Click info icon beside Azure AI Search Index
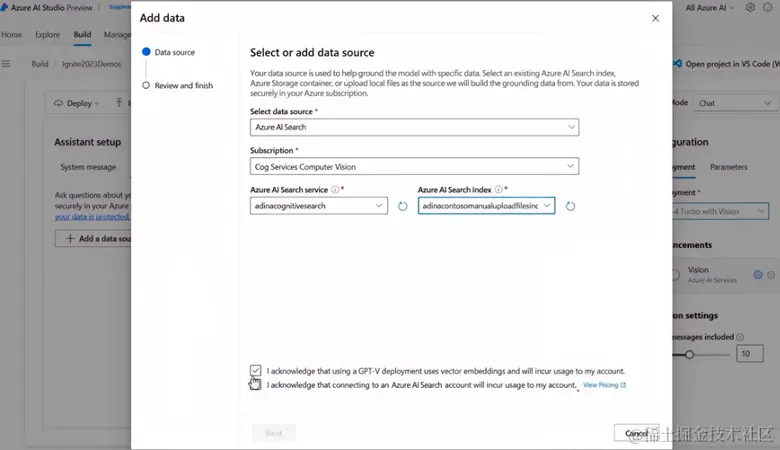The width and height of the screenshot is (780, 450). [499, 189]
